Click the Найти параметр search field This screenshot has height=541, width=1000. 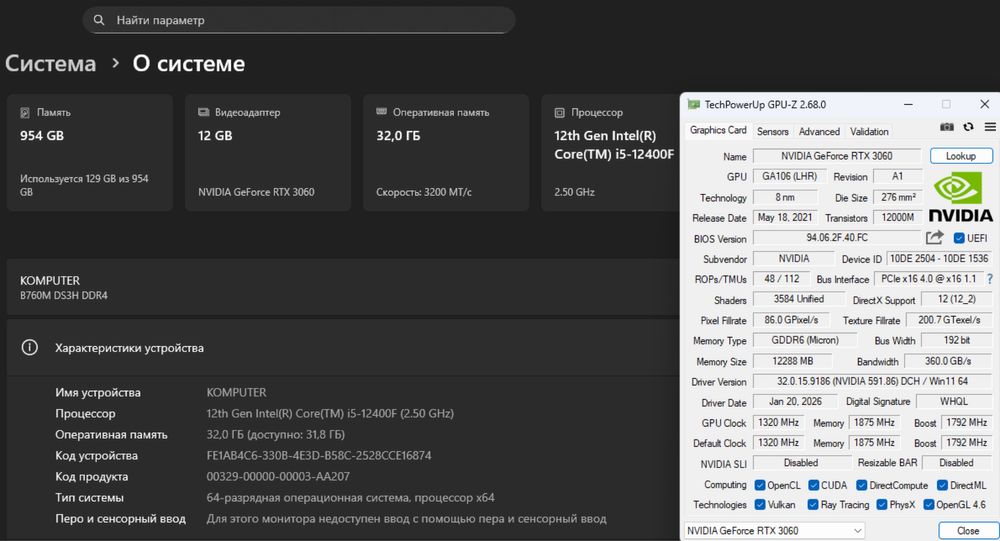[x=299, y=20]
